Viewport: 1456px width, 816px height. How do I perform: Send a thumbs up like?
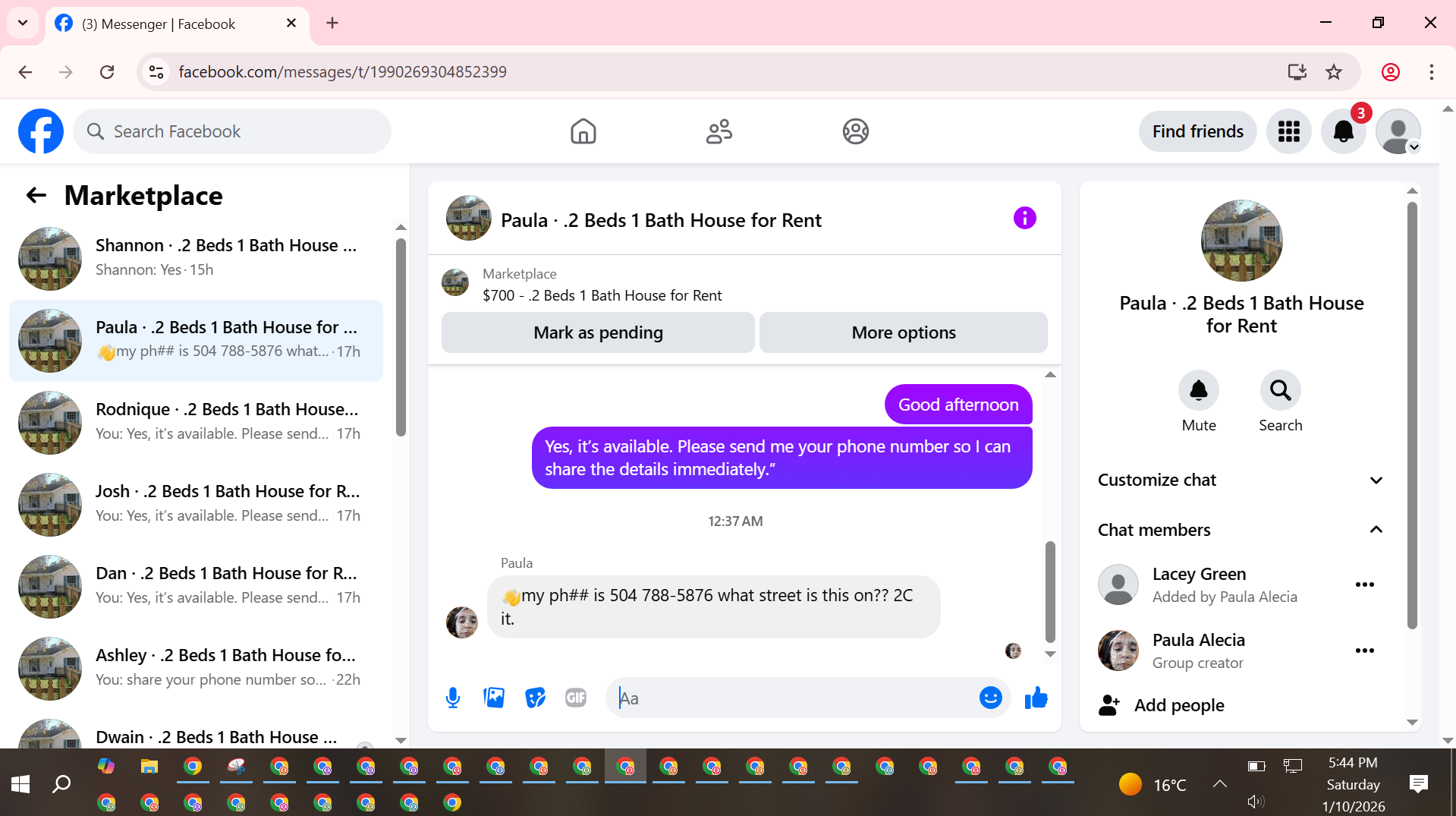(1036, 698)
